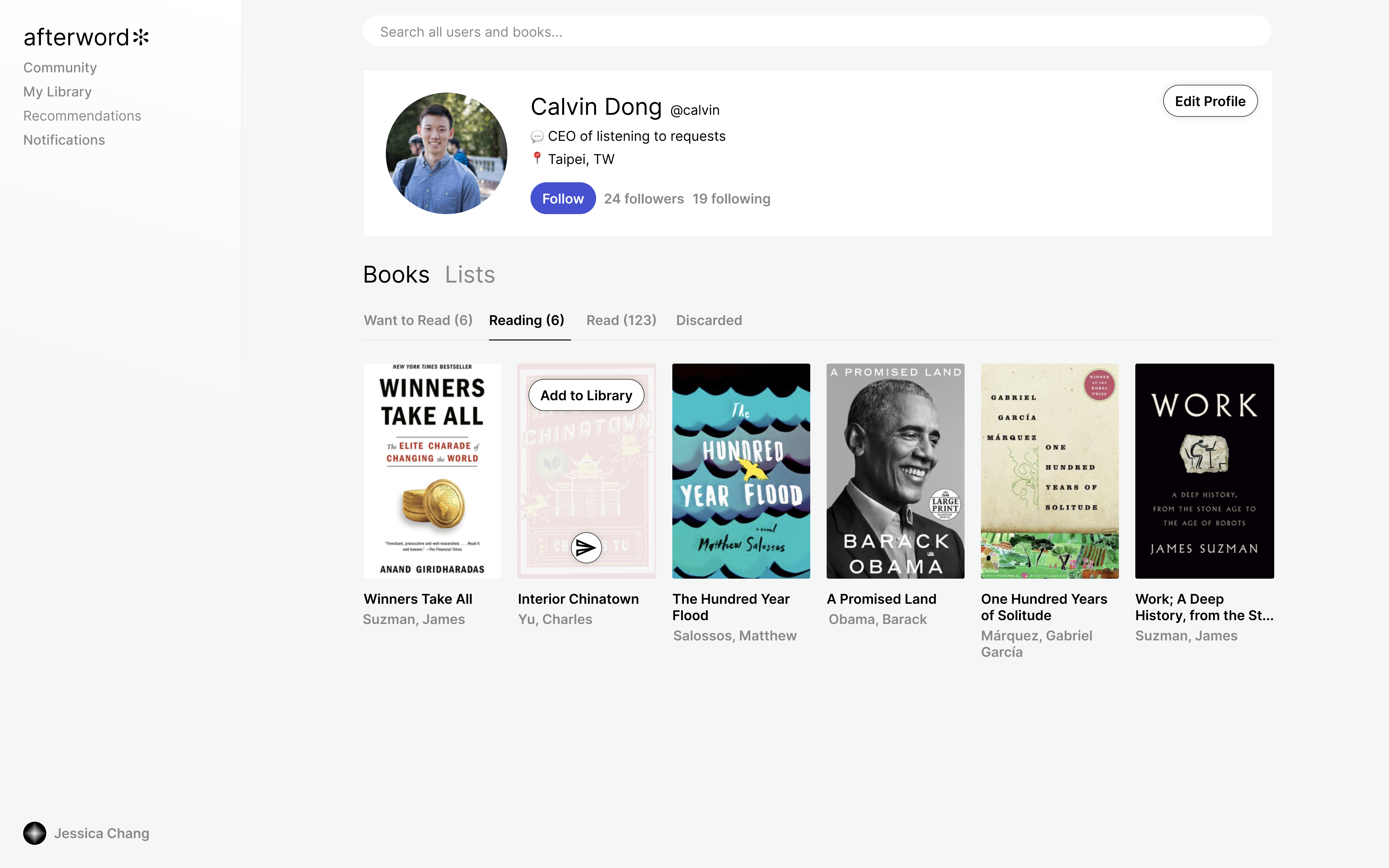
Task: Open Edit Profile
Action: pyautogui.click(x=1210, y=101)
